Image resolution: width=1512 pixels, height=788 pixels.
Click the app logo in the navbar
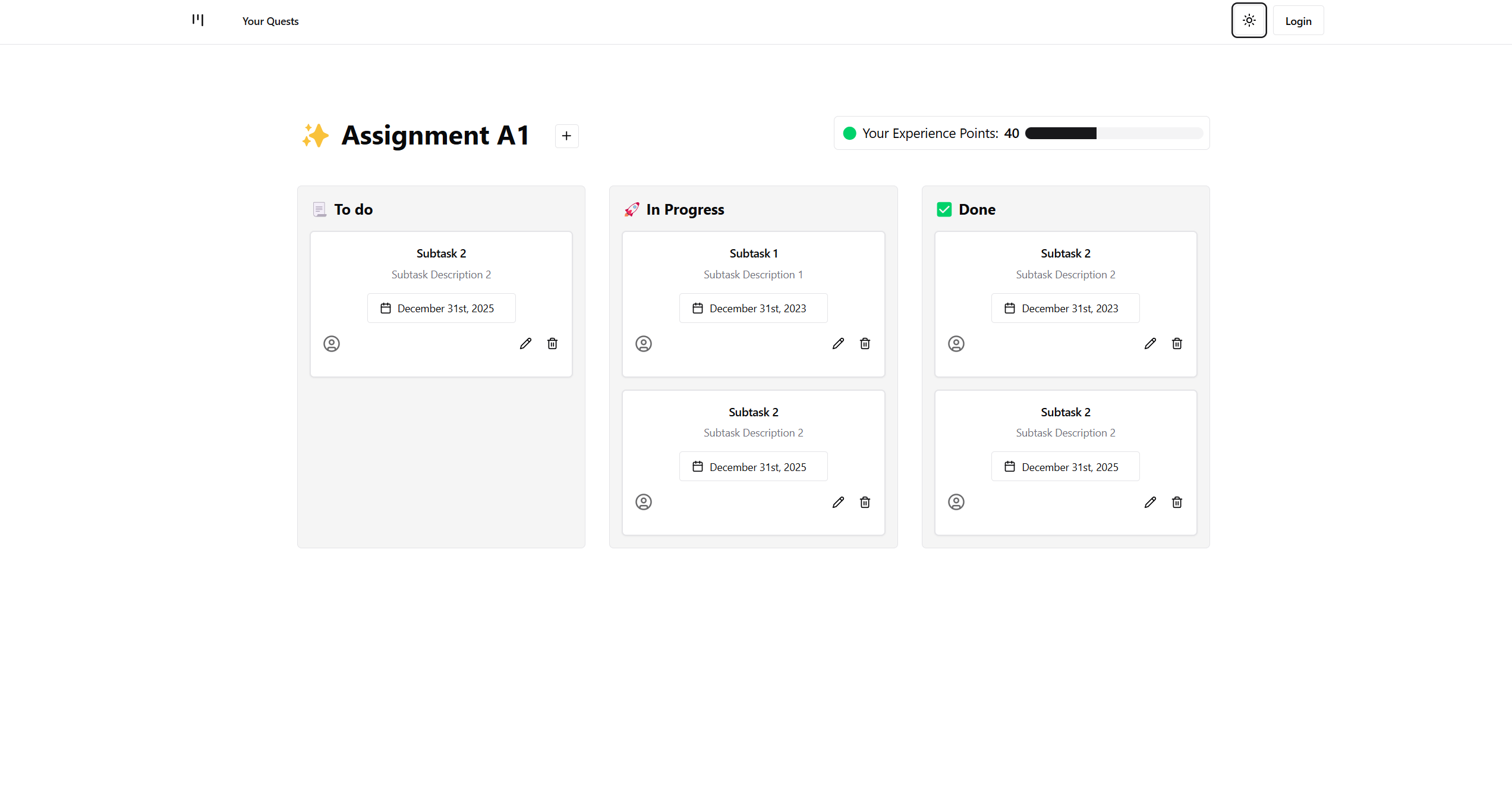[x=198, y=20]
